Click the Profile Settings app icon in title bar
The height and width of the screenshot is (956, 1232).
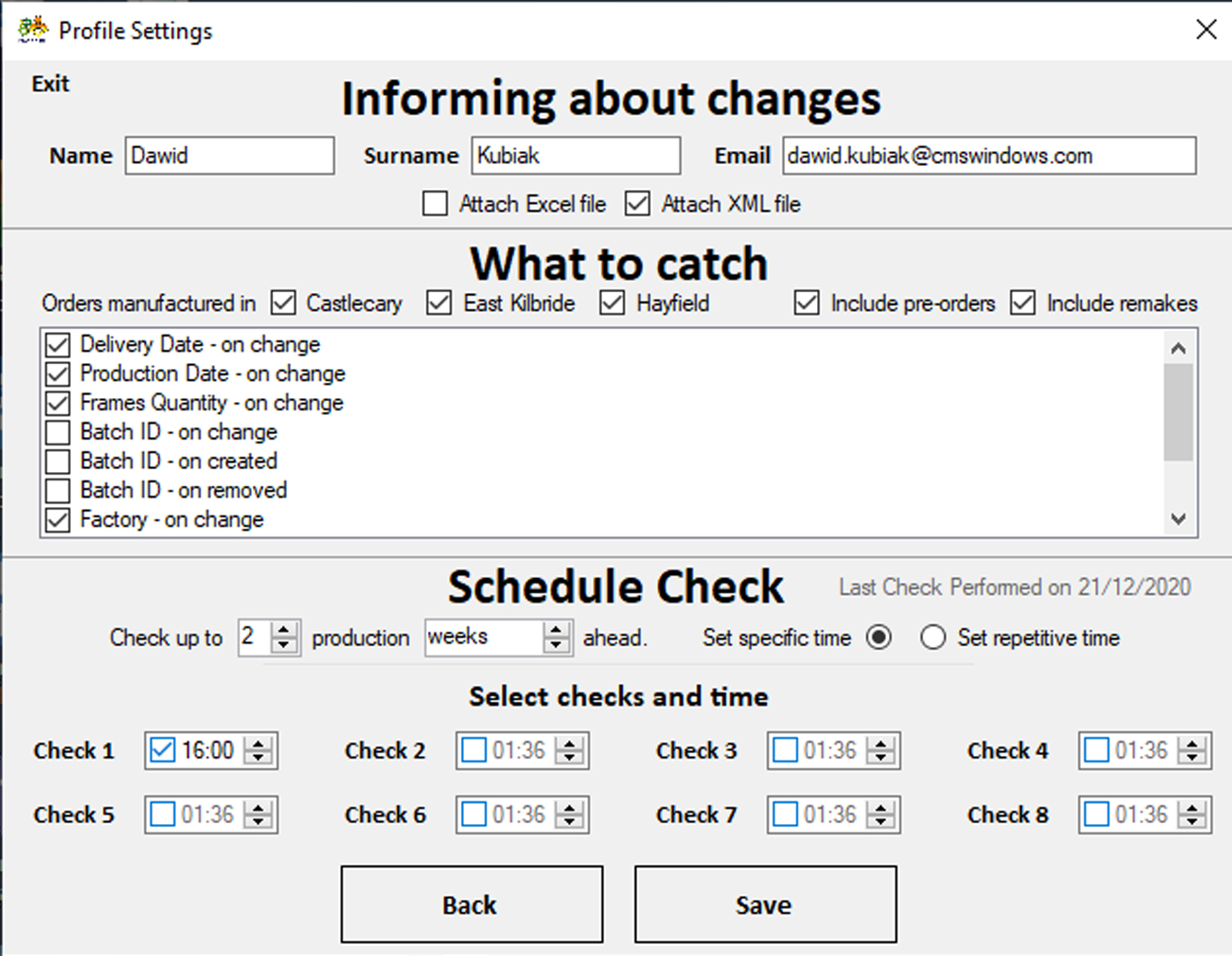click(33, 30)
